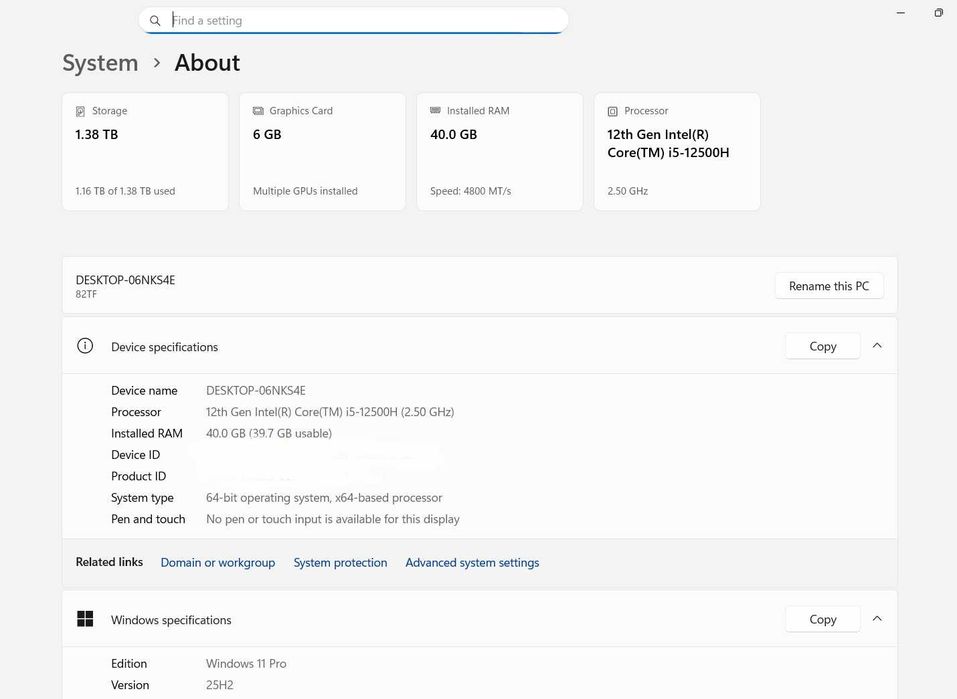Click the Device specifications info icon
The image size is (957, 699).
pos(85,346)
